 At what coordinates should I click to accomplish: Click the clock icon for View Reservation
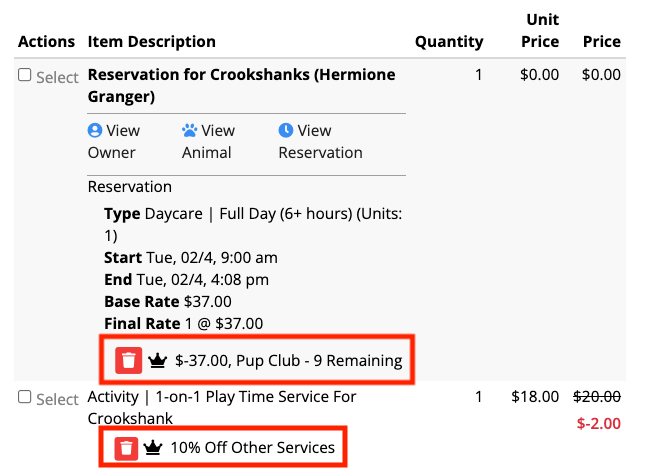(x=286, y=130)
